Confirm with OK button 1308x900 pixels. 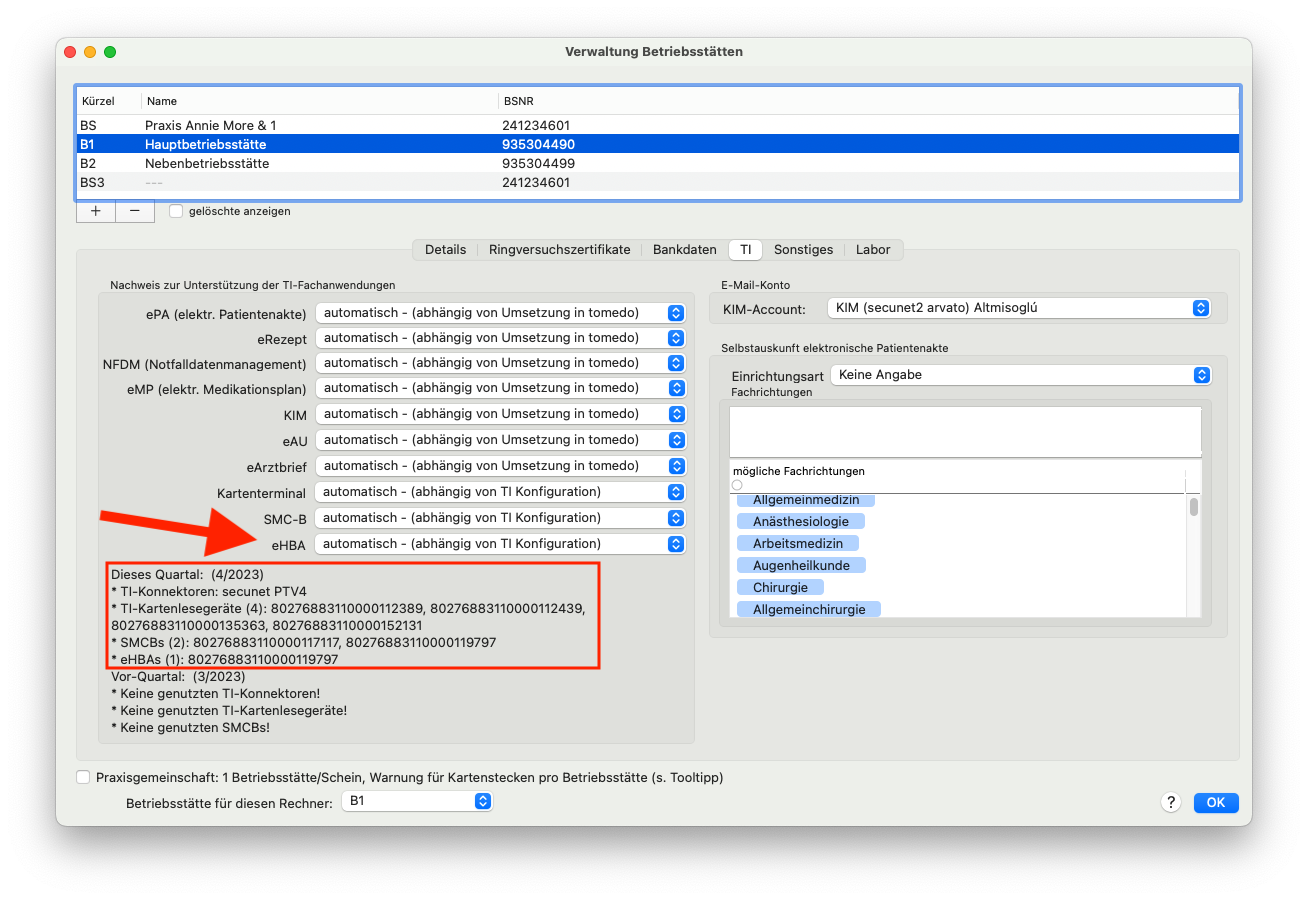tap(1215, 802)
